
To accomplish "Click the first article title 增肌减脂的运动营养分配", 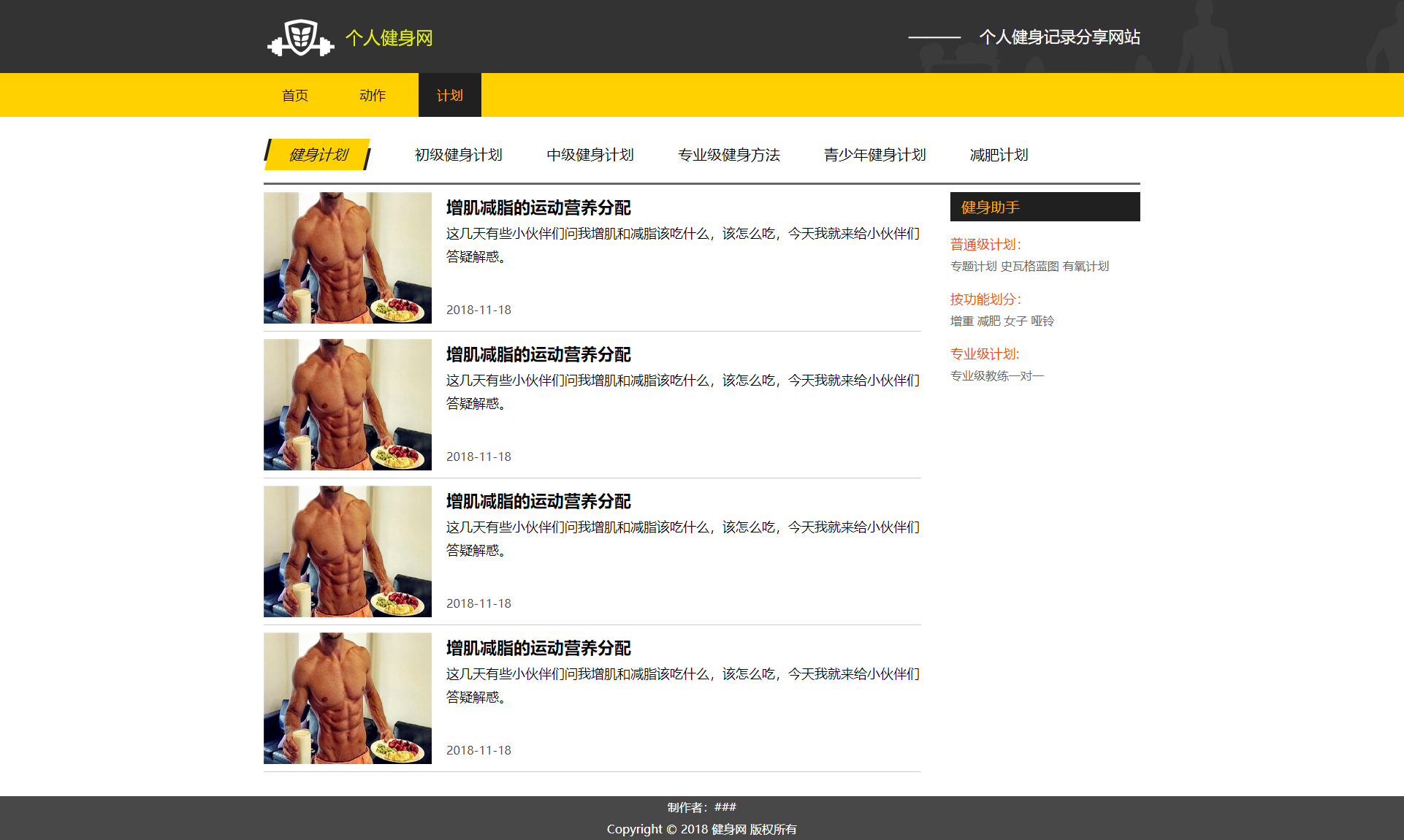I will (538, 208).
